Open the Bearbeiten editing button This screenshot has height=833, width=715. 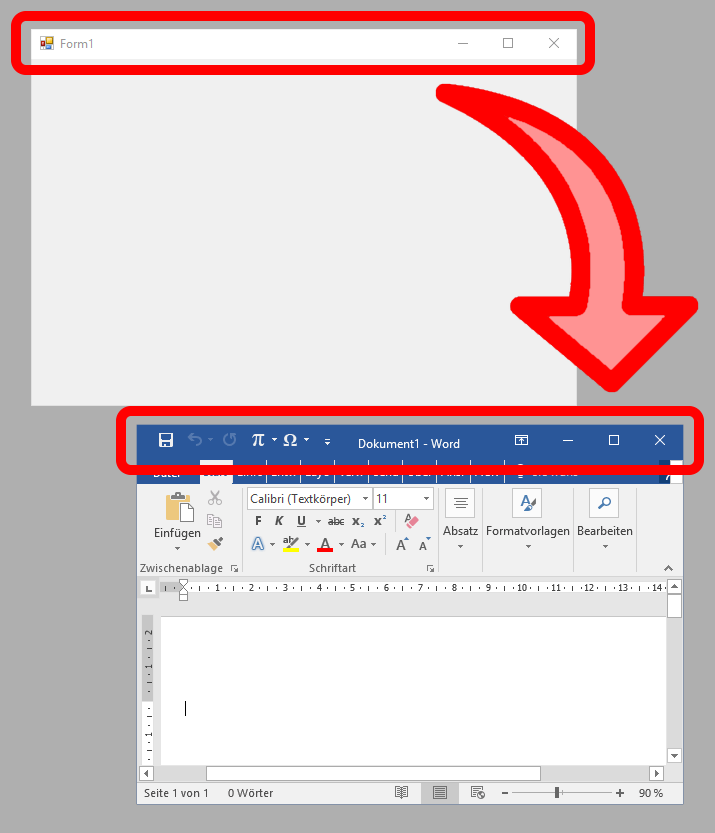tap(605, 520)
